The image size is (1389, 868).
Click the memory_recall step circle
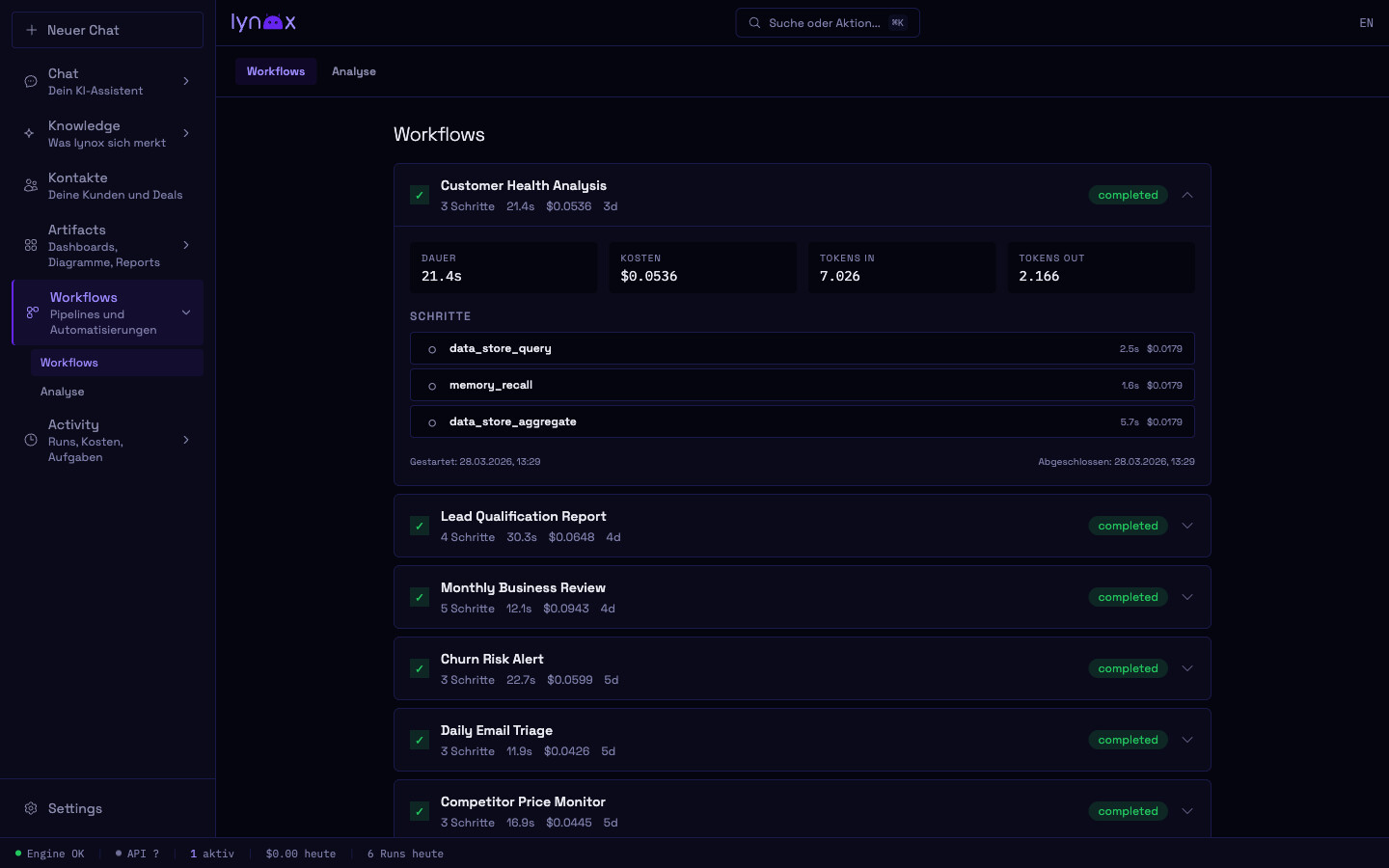pos(432,385)
